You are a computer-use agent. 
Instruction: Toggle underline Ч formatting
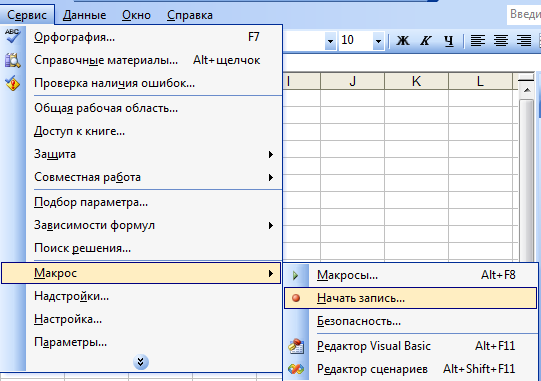[x=449, y=41]
